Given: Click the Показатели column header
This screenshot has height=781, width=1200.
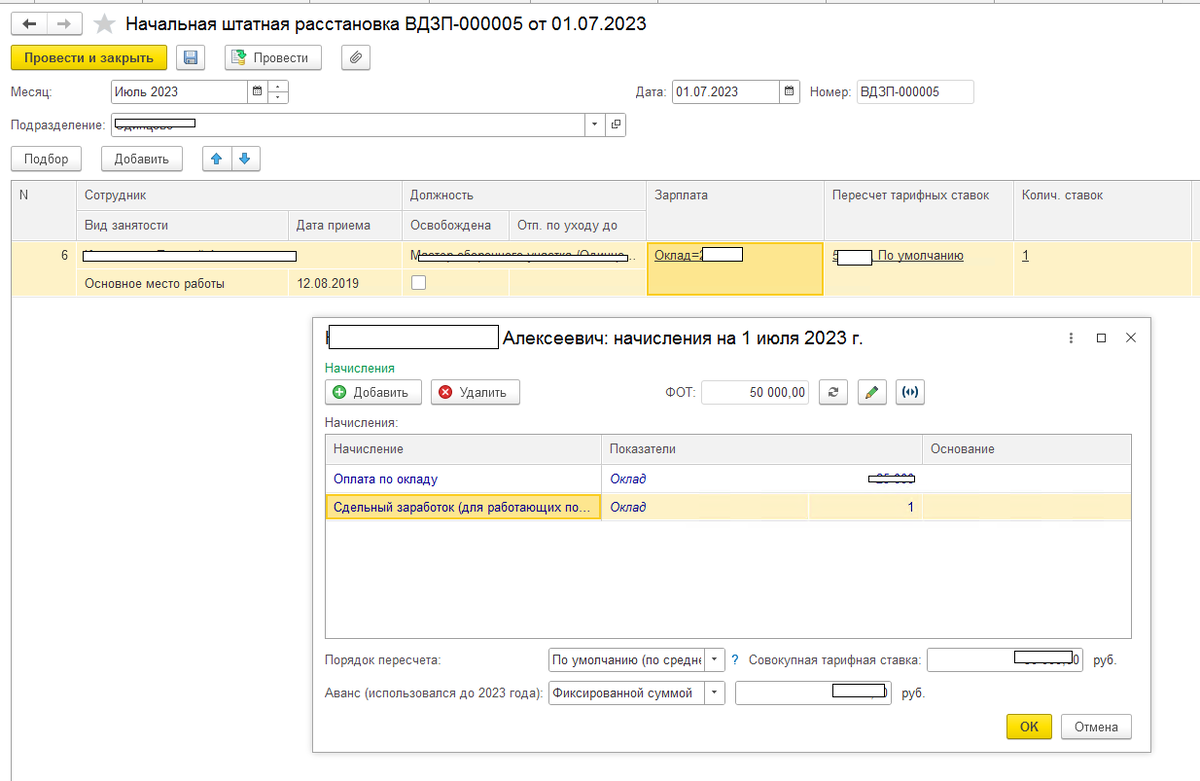Looking at the screenshot, I should point(762,449).
